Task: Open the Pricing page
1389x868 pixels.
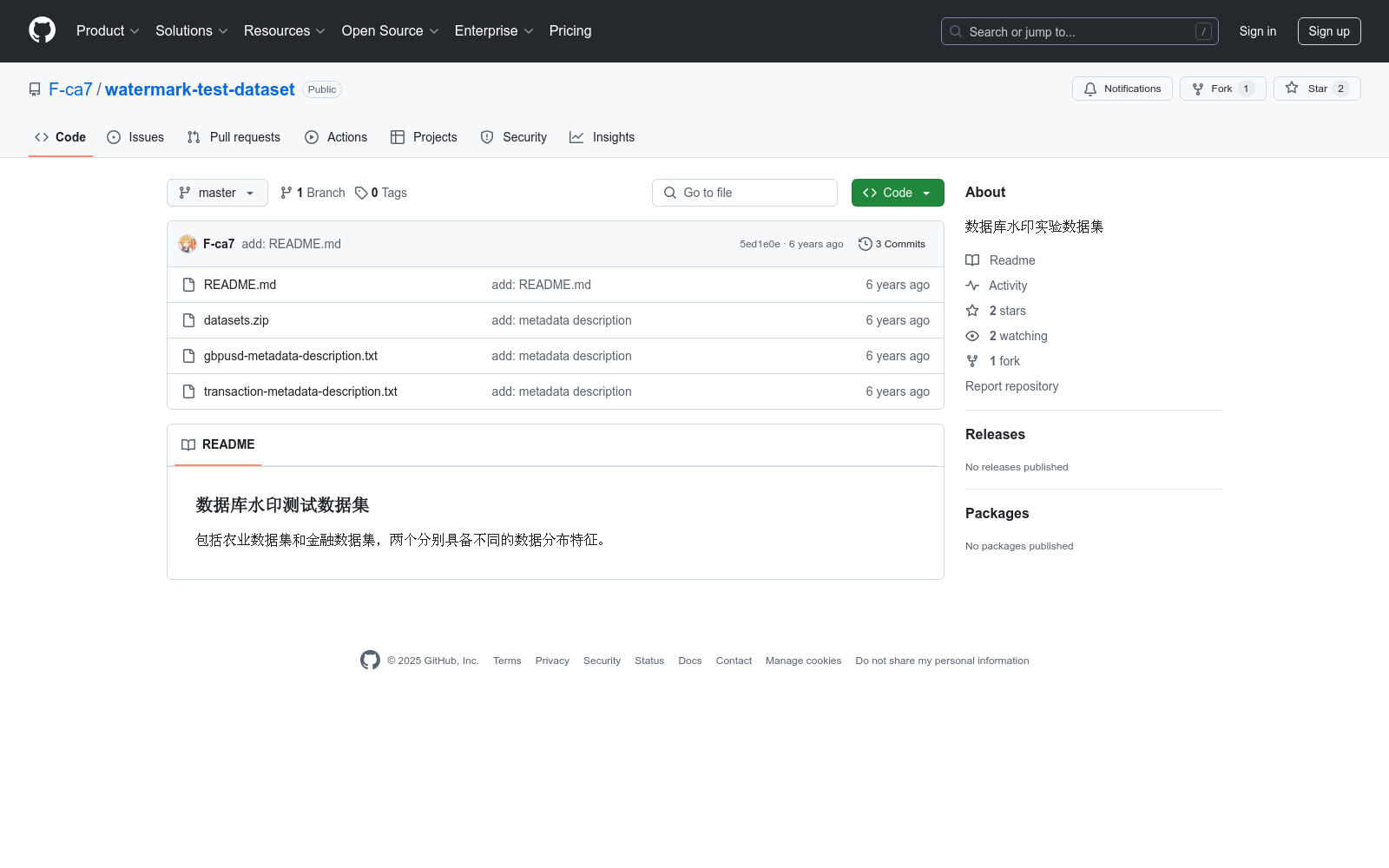Action: pyautogui.click(x=570, y=31)
